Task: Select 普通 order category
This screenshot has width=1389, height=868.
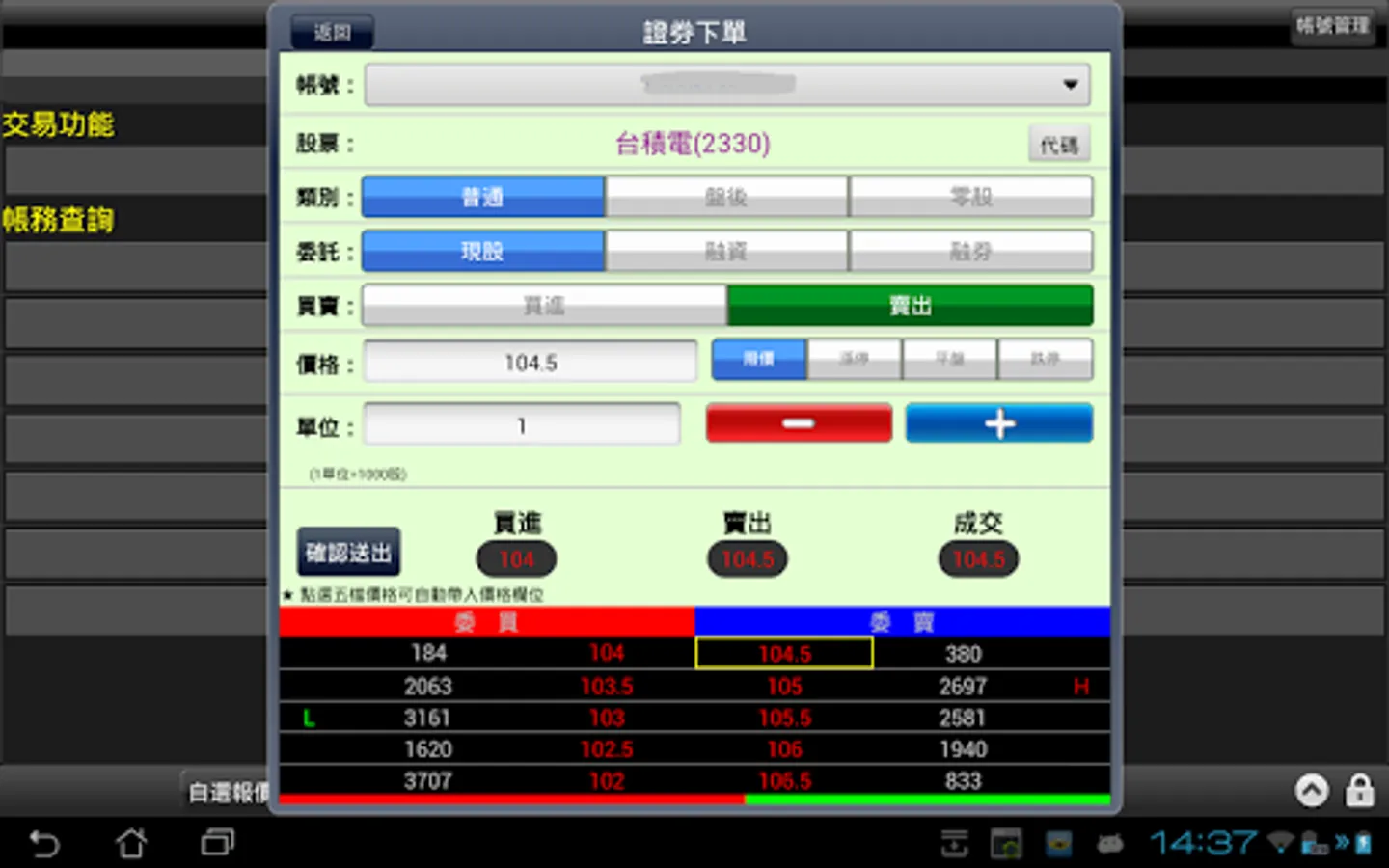Action: click(483, 197)
